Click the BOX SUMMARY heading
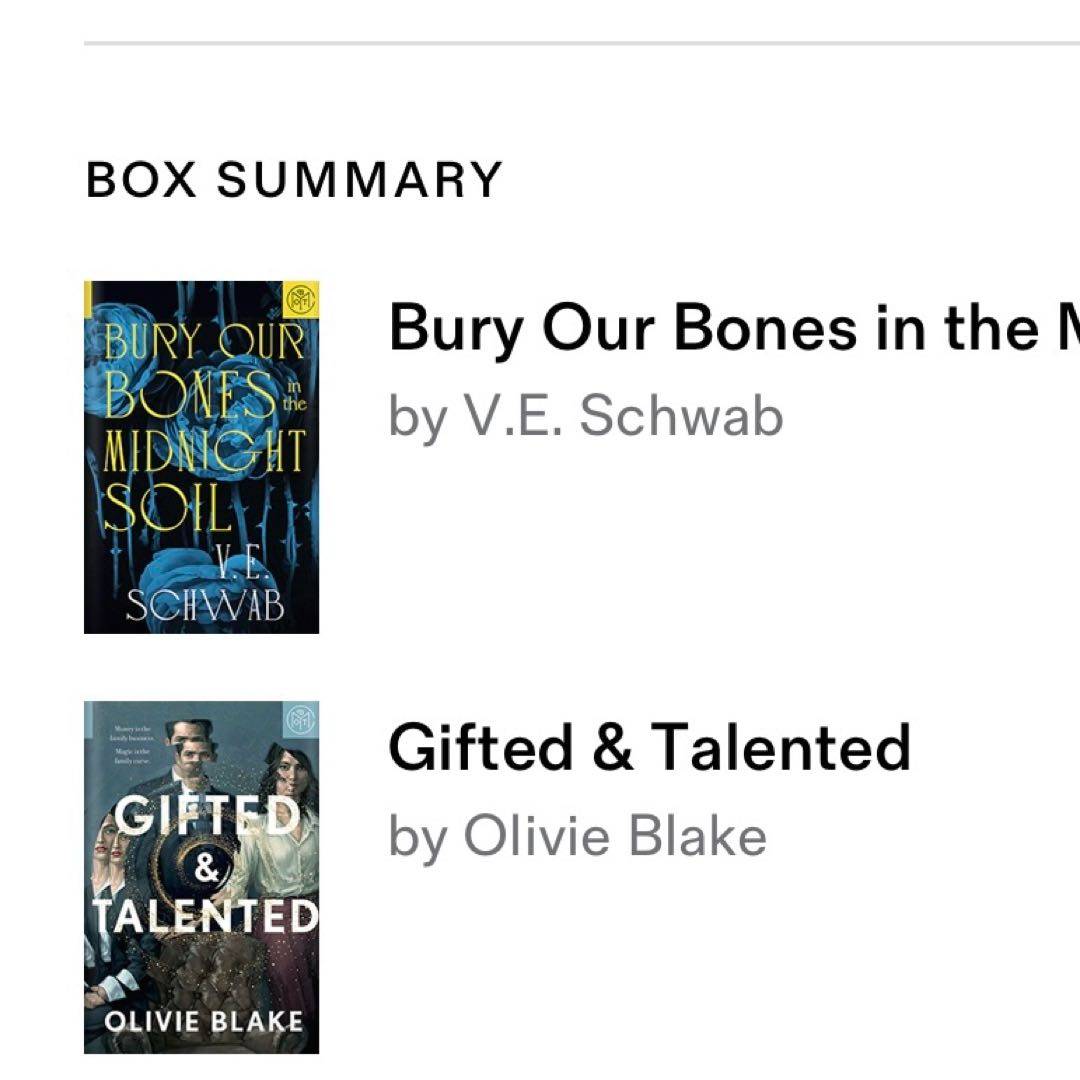The image size is (1080, 1080). pyautogui.click(x=293, y=180)
